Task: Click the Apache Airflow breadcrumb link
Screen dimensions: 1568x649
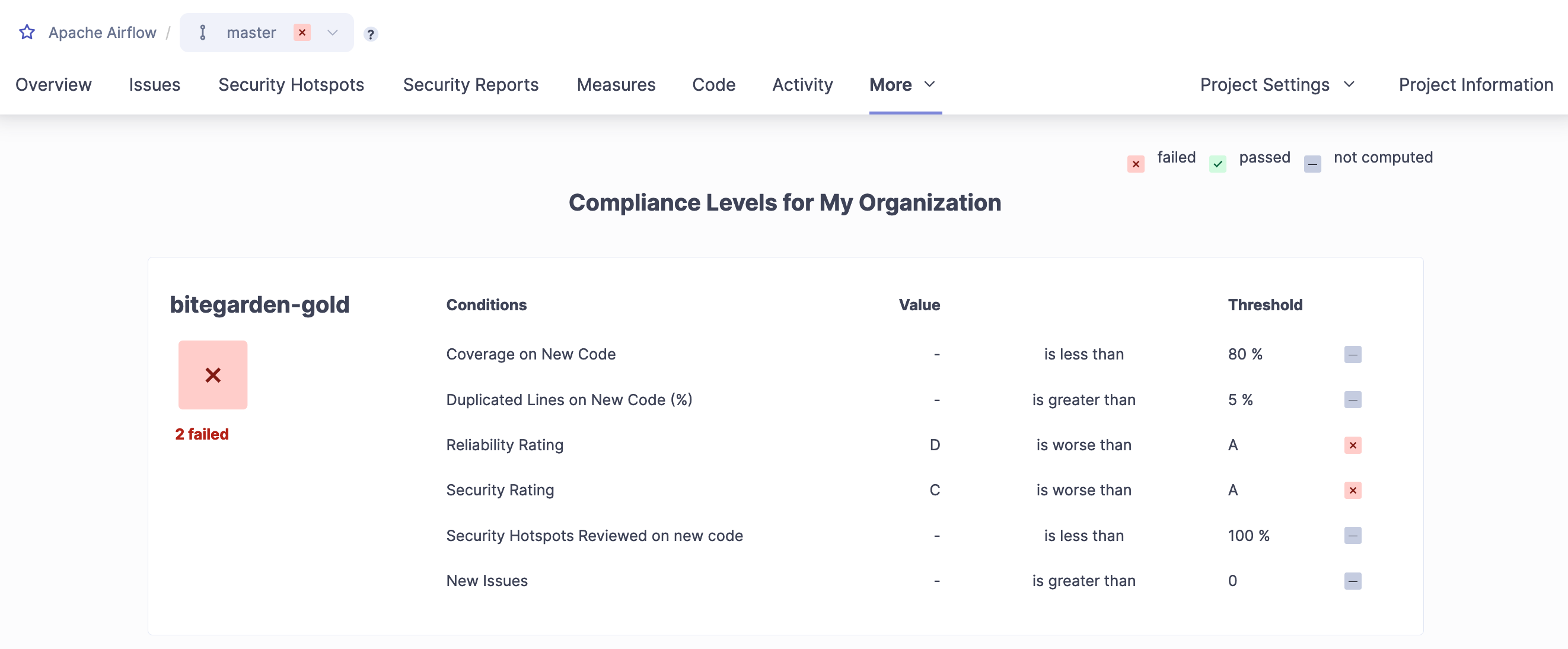Action: [103, 31]
